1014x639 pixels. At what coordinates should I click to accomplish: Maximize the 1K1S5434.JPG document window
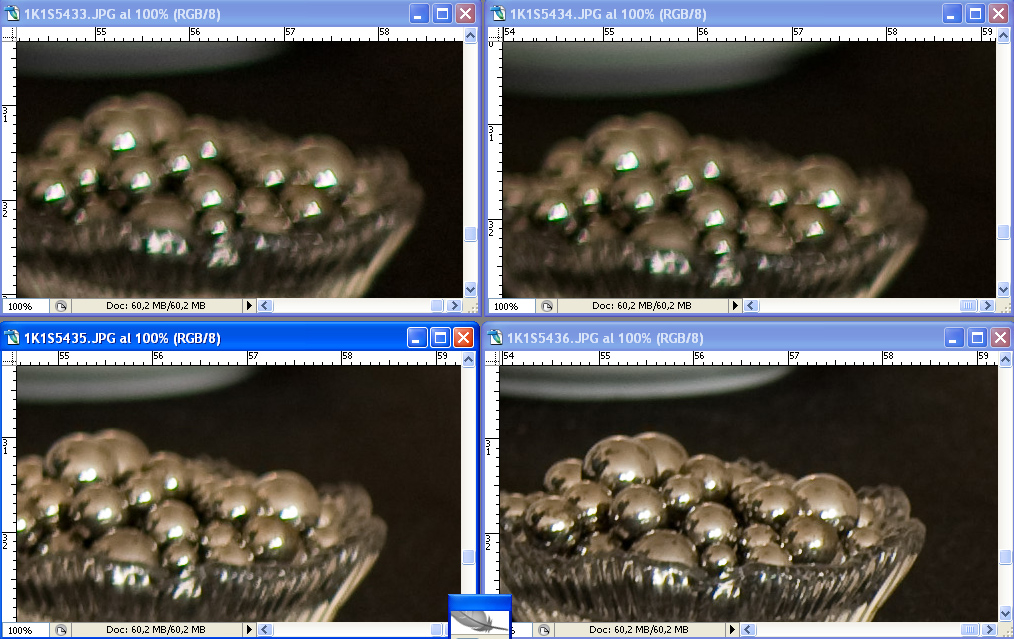tap(977, 13)
